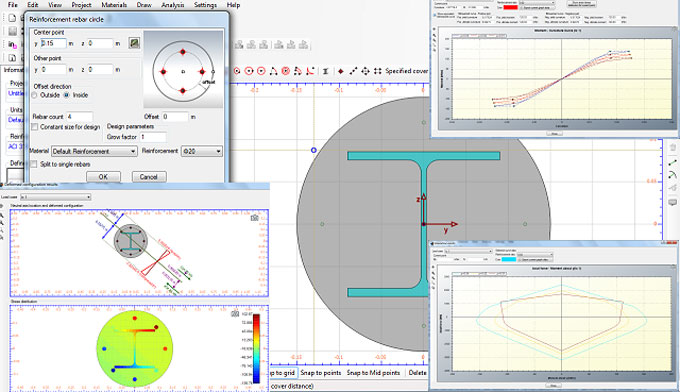Screen dimensions: 680x392
Task: Select Outside offset direction
Action: (35, 95)
